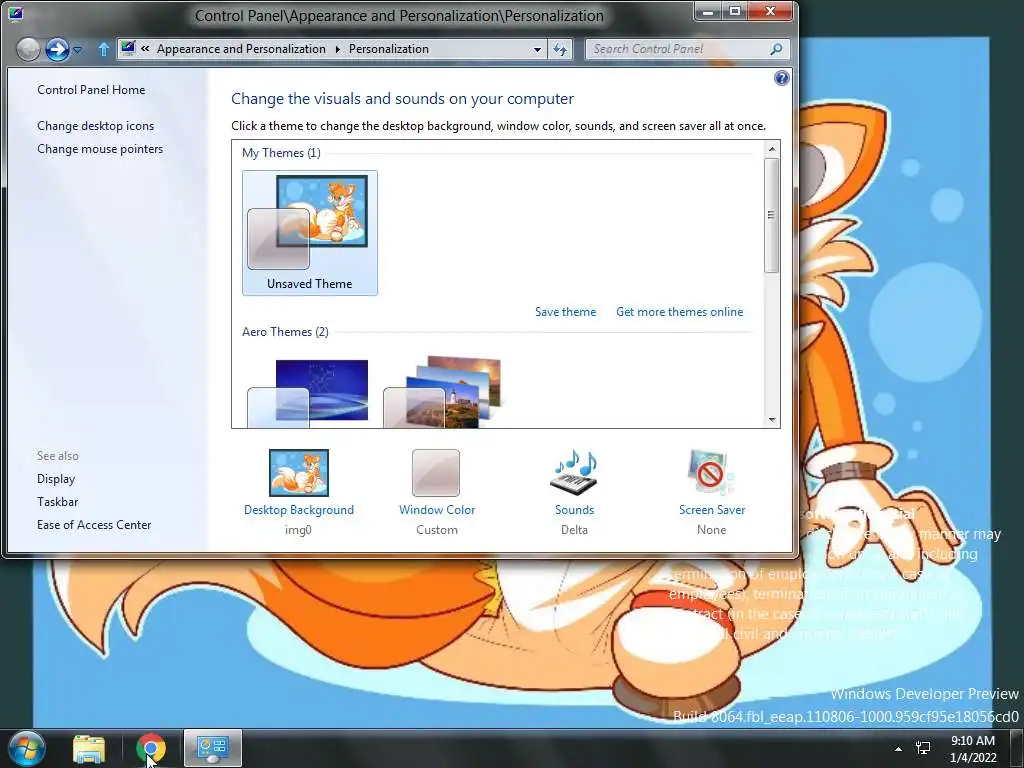Open help with the question mark icon
The image size is (1024, 768).
pos(782,78)
